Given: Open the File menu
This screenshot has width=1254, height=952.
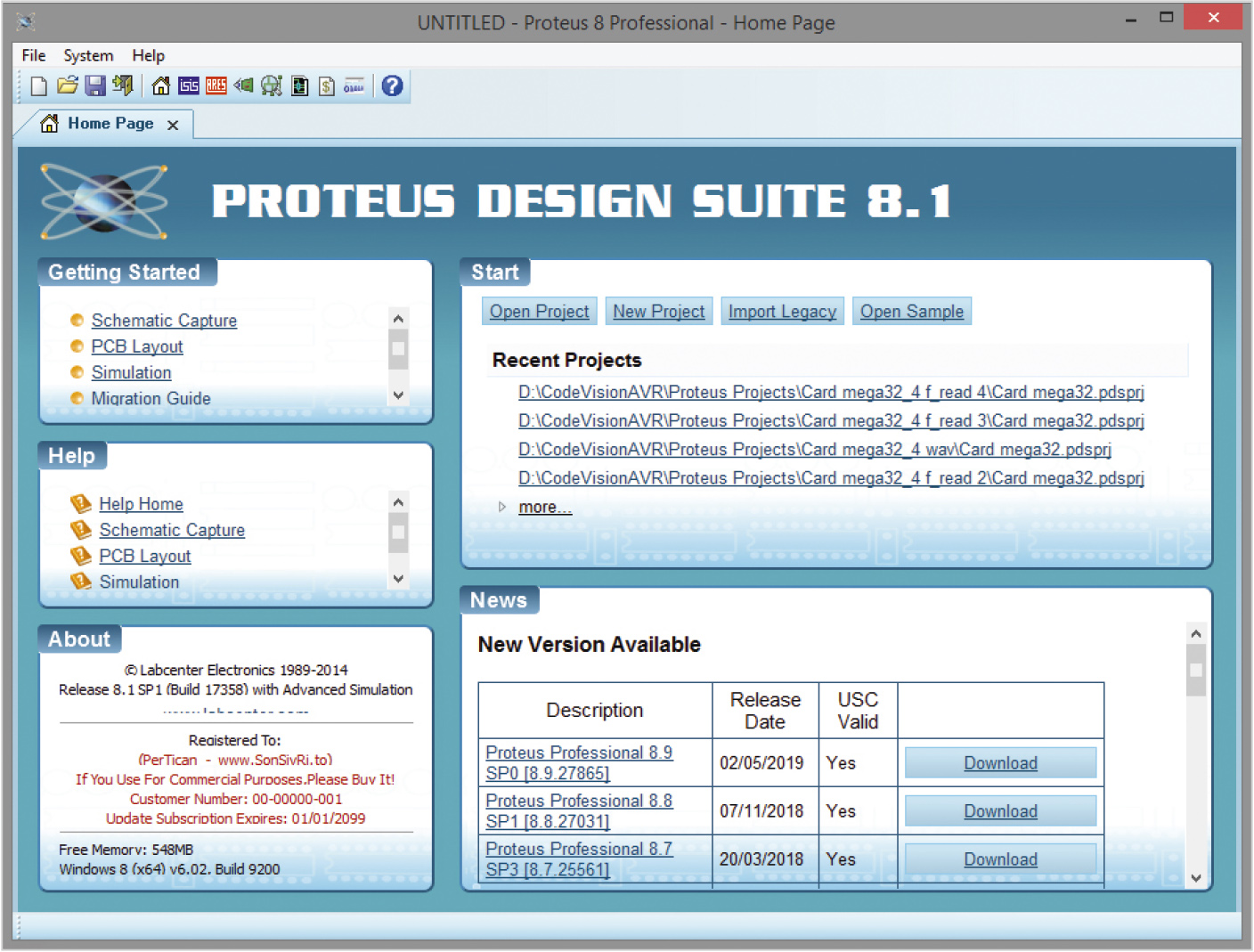Looking at the screenshot, I should [34, 55].
